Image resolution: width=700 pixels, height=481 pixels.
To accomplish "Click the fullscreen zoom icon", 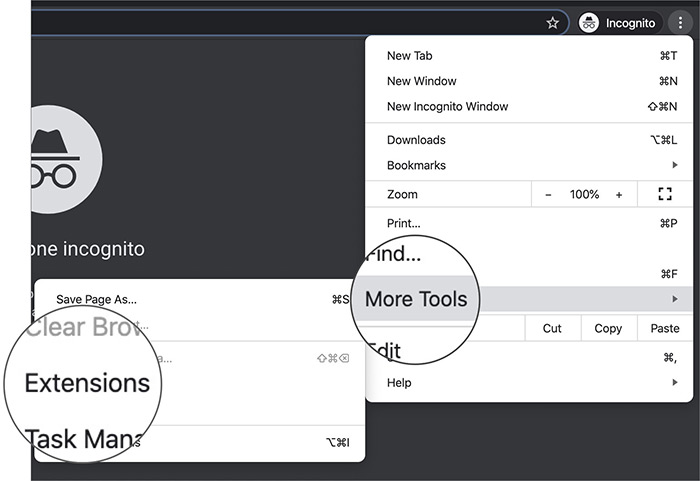I will click(x=665, y=195).
